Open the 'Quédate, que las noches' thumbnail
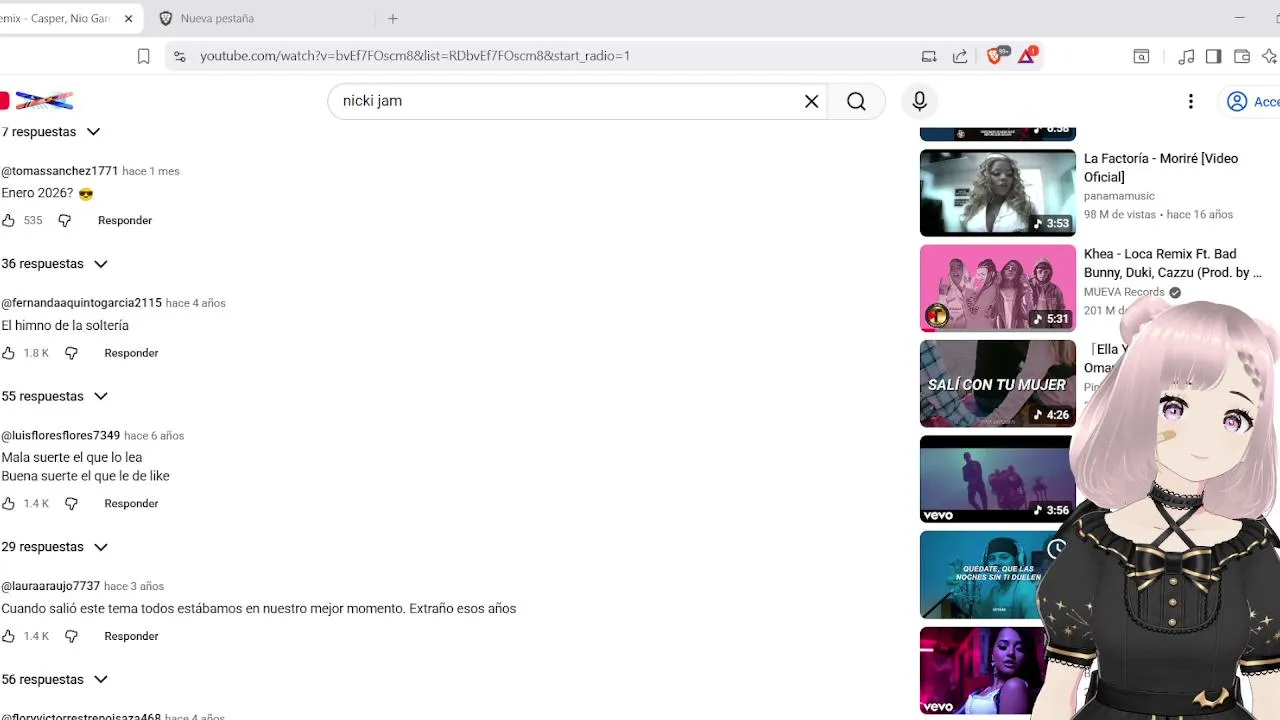Screen dimensions: 1280x720 click(x=985, y=575)
